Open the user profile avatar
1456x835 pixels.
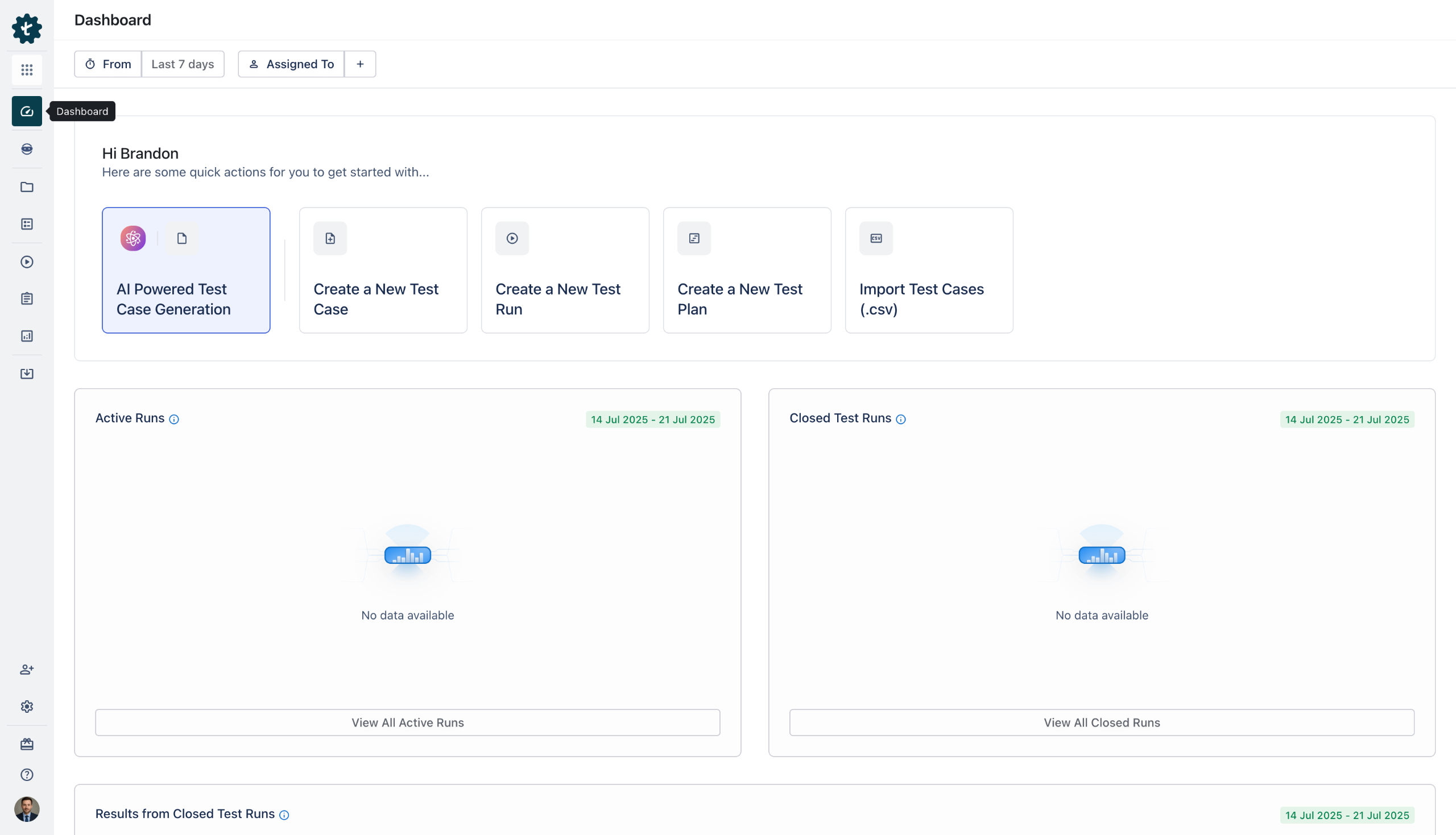(27, 809)
